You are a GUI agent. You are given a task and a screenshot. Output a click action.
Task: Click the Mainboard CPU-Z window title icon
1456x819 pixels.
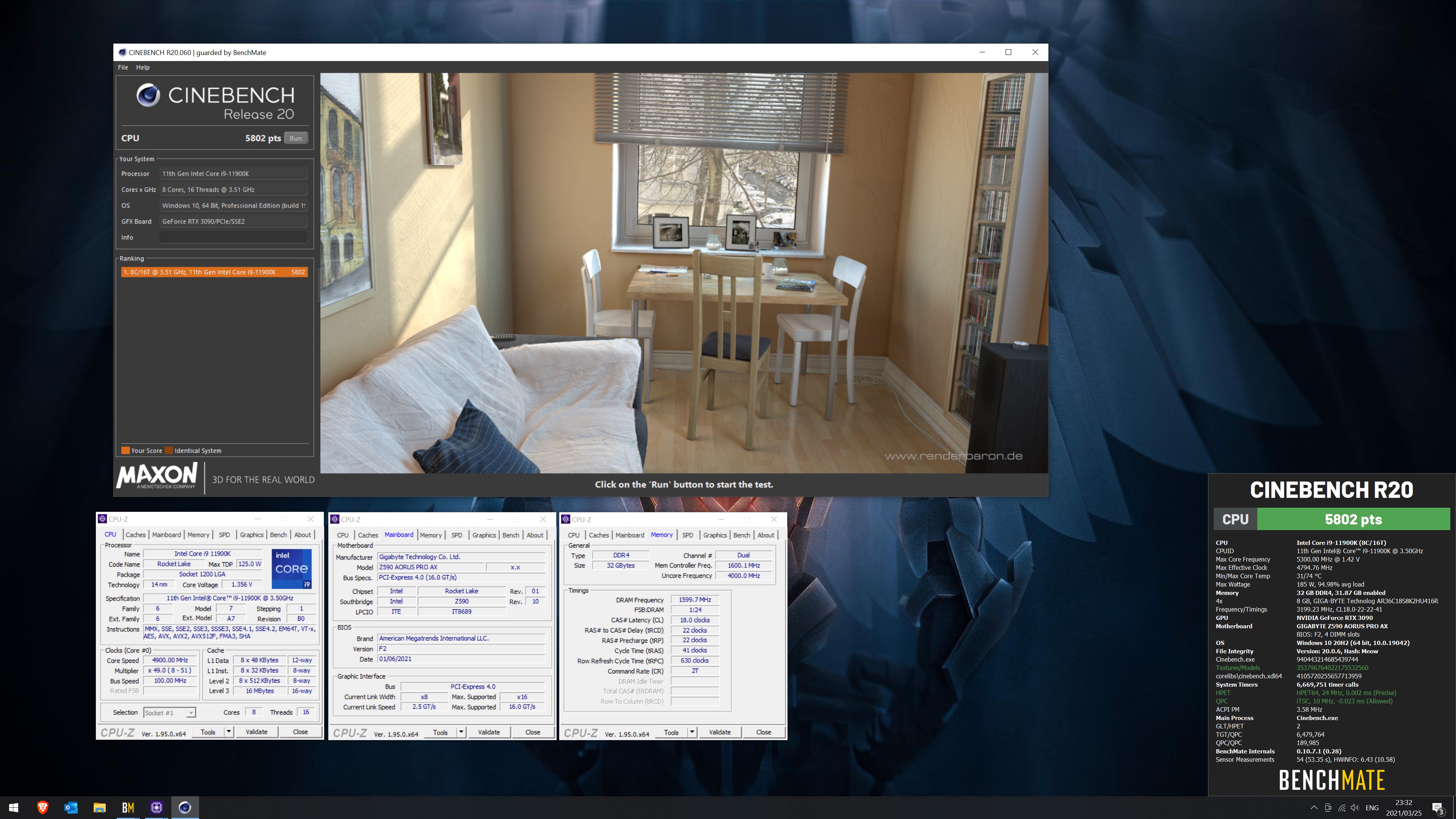[335, 519]
